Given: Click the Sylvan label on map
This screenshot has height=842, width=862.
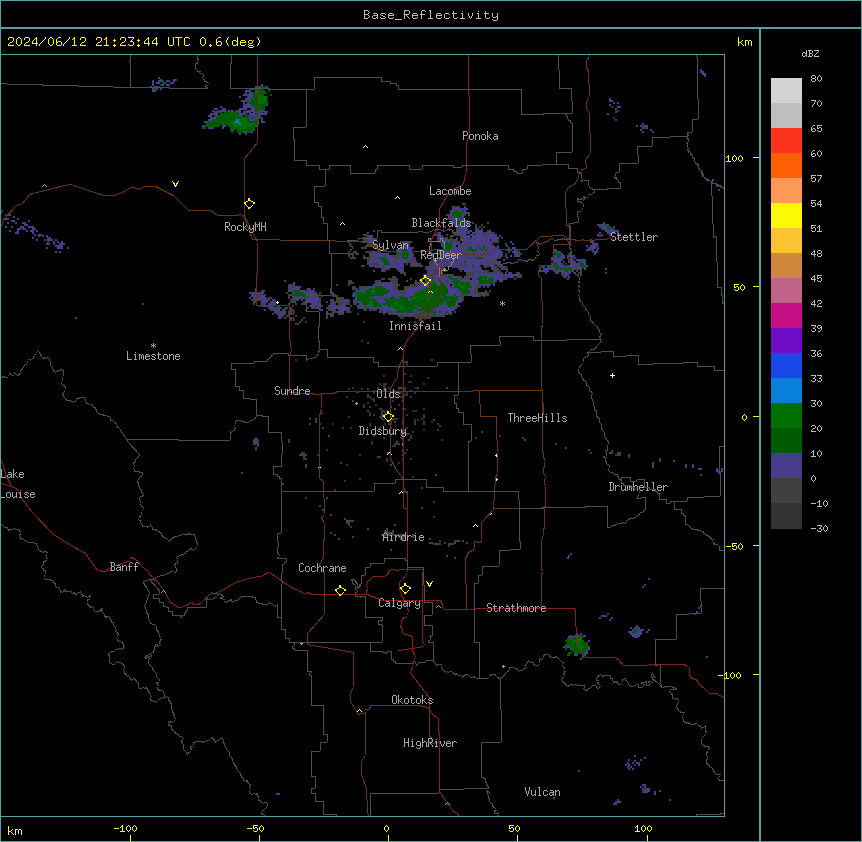Looking at the screenshot, I should click(x=391, y=245).
